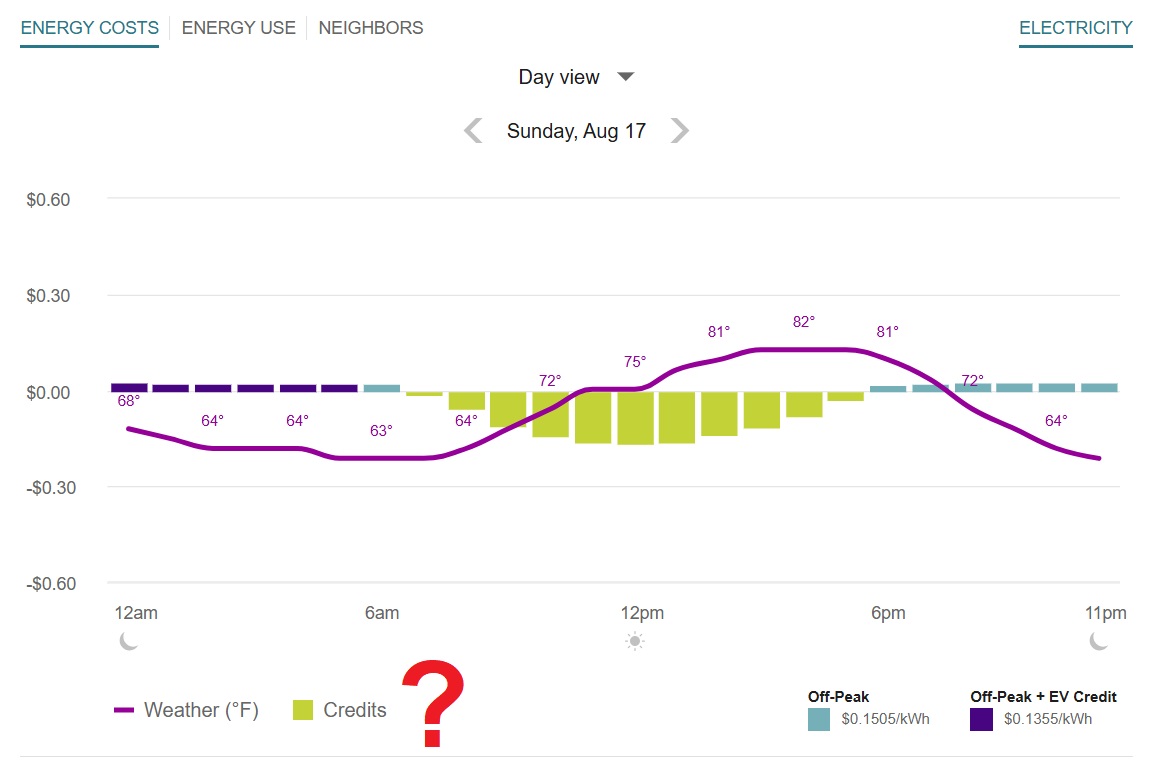Image resolution: width=1168 pixels, height=768 pixels.
Task: Click the sun icon under 12pm
Action: point(635,641)
